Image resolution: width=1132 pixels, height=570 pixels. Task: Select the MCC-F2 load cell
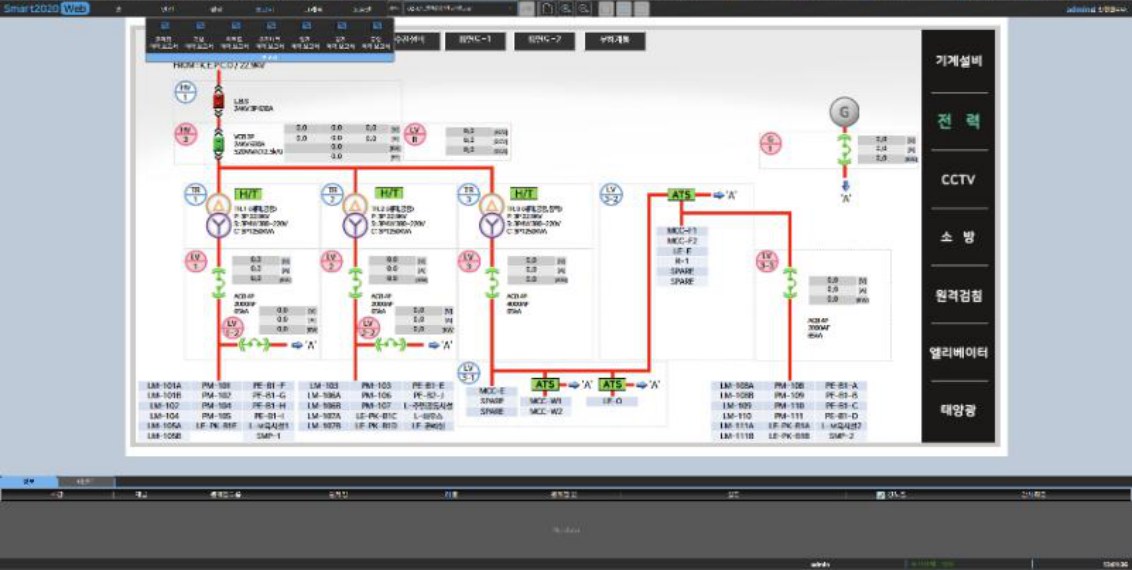coord(682,241)
